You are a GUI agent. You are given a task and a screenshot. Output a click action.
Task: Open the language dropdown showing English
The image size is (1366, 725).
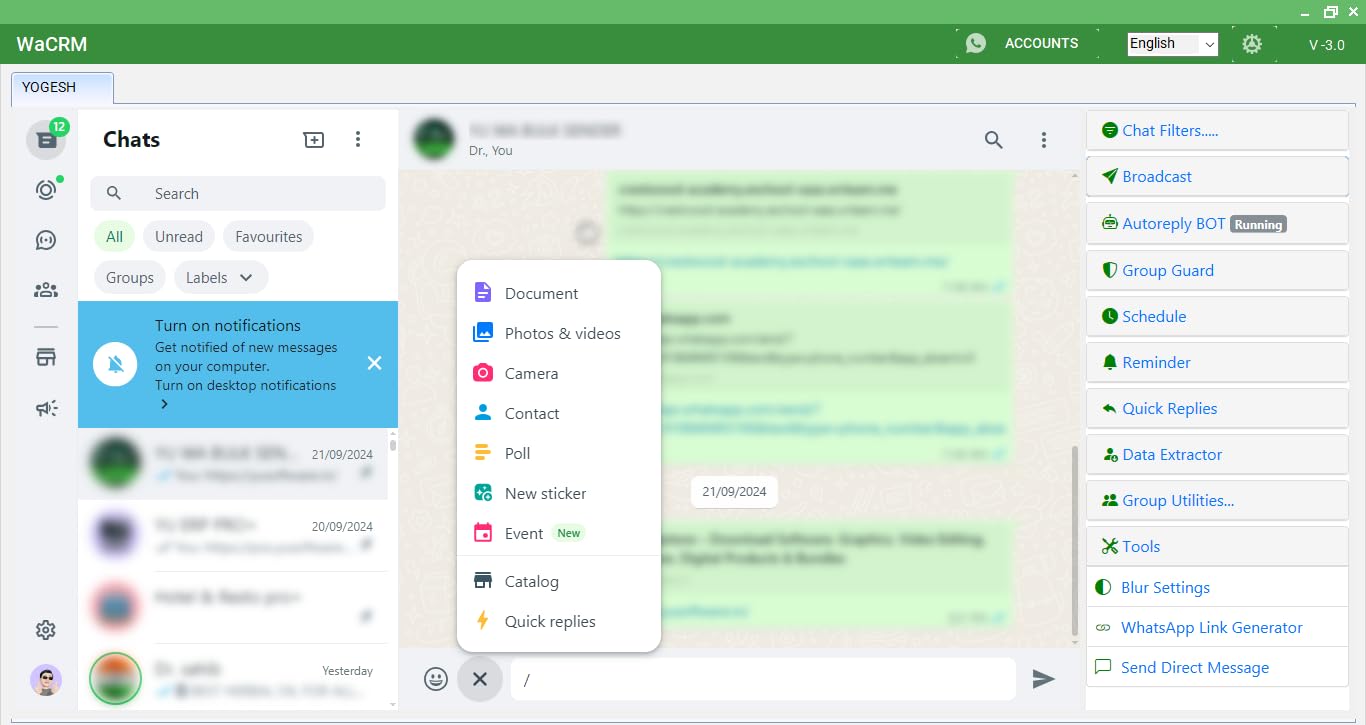click(1172, 44)
